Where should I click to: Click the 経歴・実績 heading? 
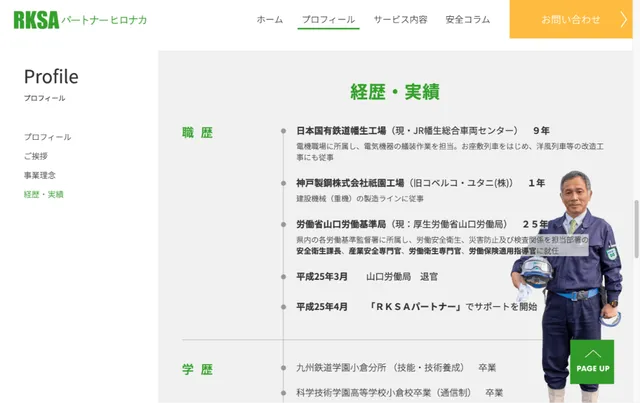pyautogui.click(x=395, y=91)
